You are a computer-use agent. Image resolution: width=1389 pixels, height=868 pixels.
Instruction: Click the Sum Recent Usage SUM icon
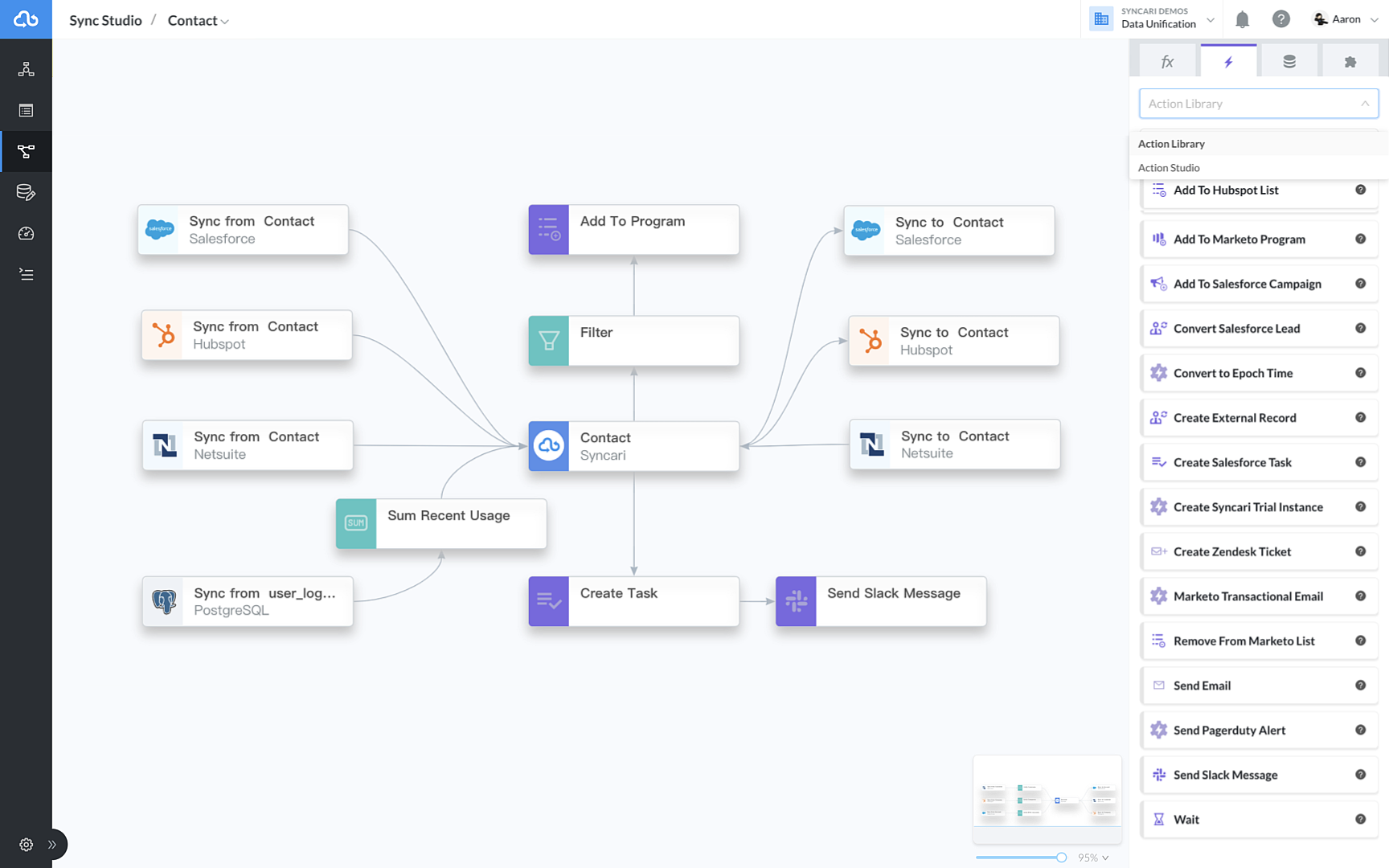(356, 523)
